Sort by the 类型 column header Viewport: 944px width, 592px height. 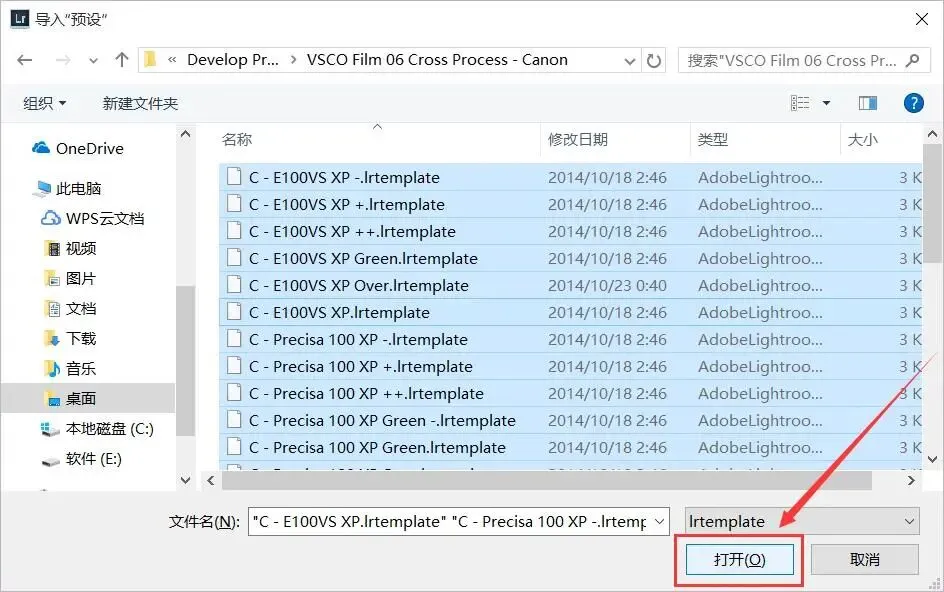click(x=713, y=140)
